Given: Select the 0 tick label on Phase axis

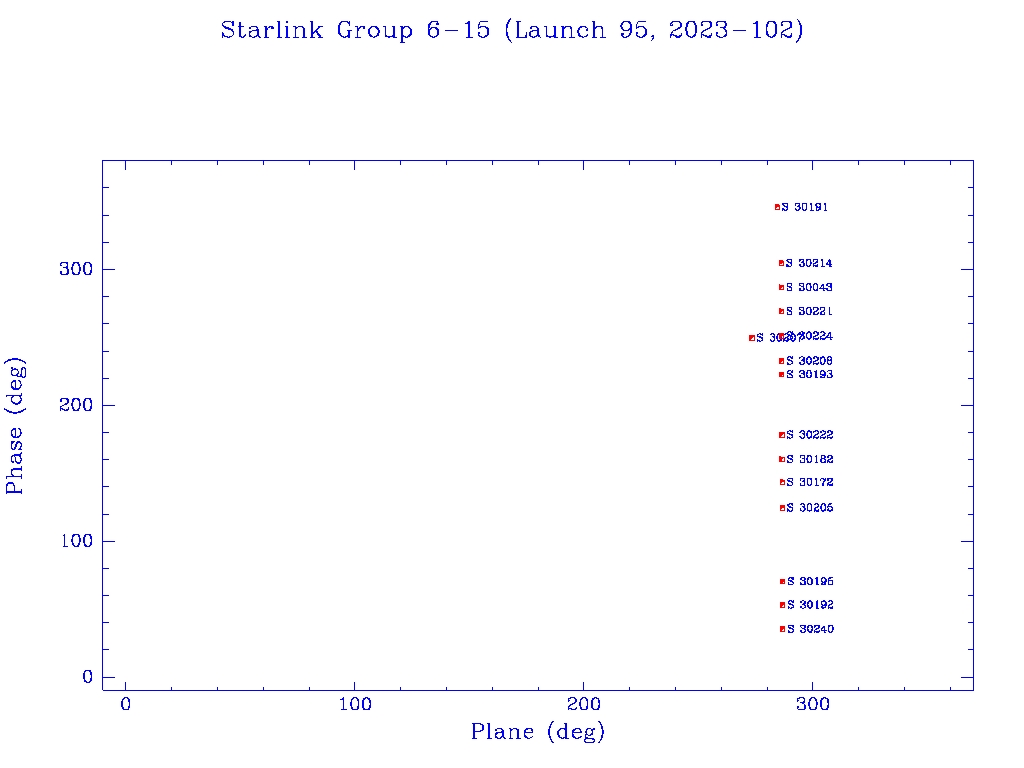Looking at the screenshot, I should click(x=88, y=677).
